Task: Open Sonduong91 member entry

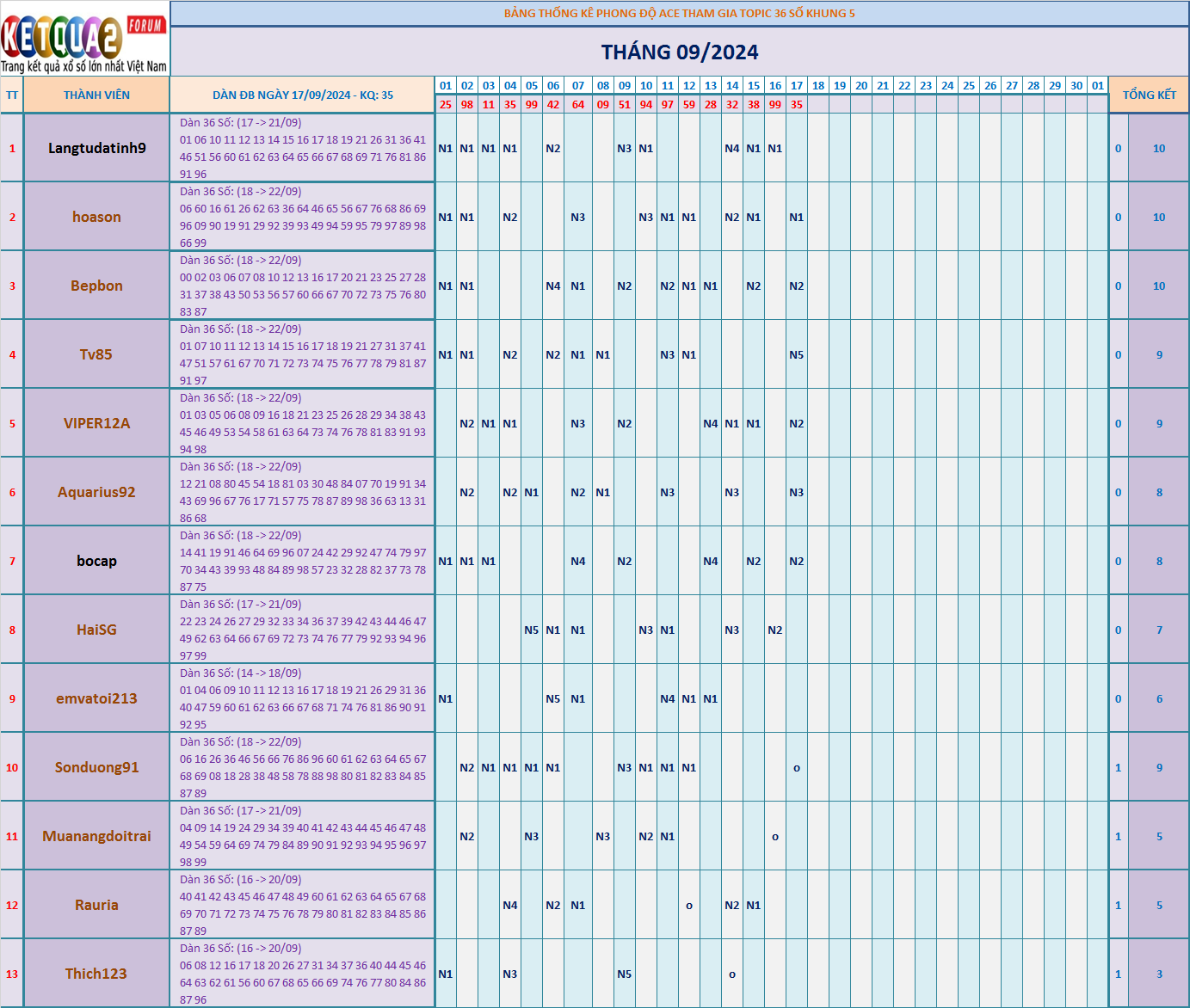Action: click(96, 767)
